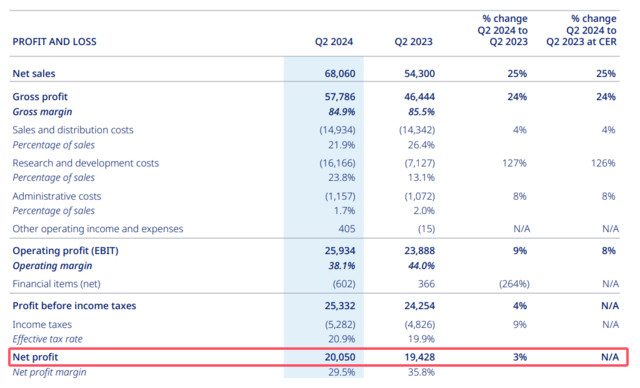The image size is (640, 388).
Task: Click Net profit value 20,050
Action: point(340,357)
